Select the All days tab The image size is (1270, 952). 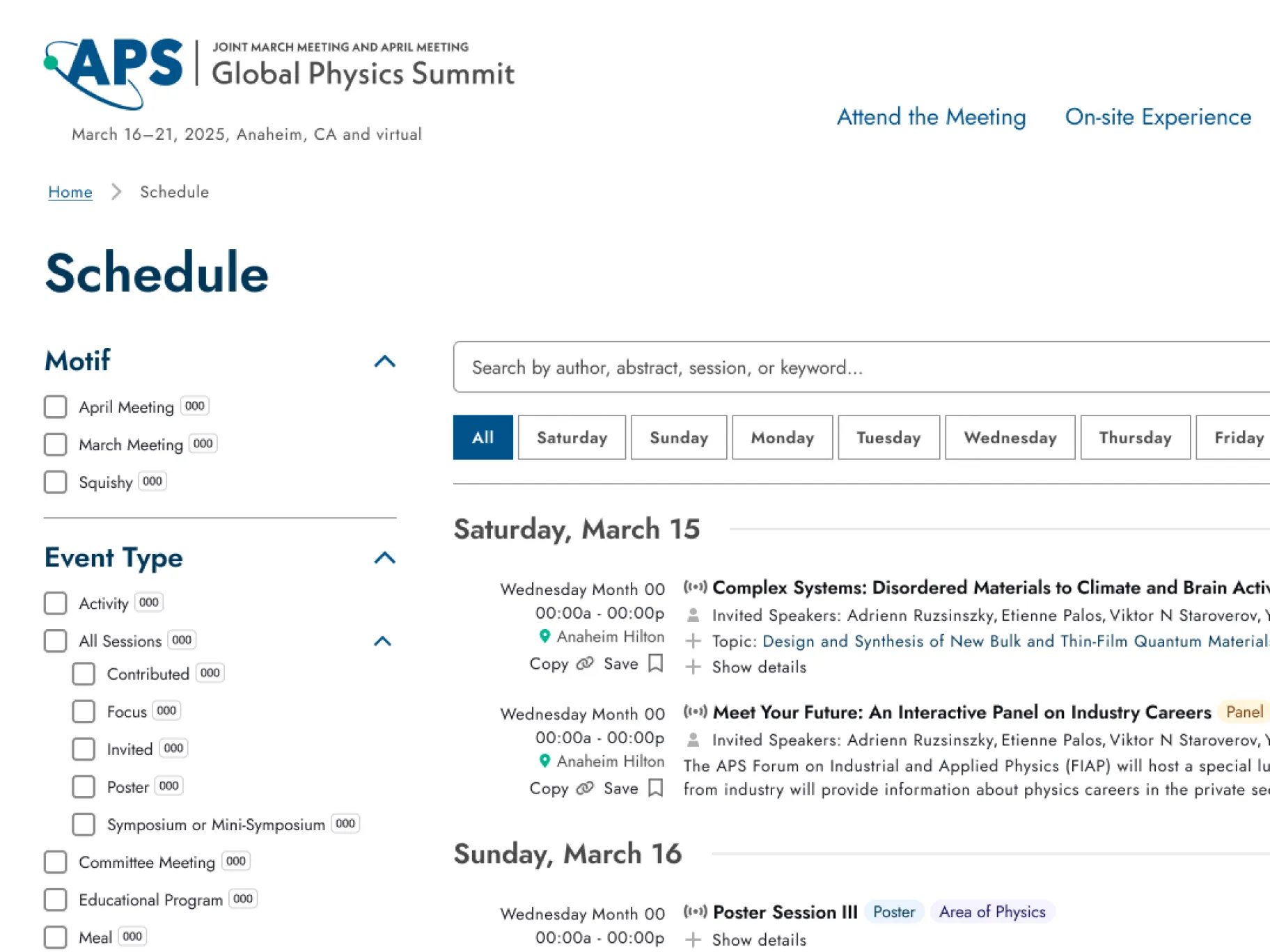(483, 437)
